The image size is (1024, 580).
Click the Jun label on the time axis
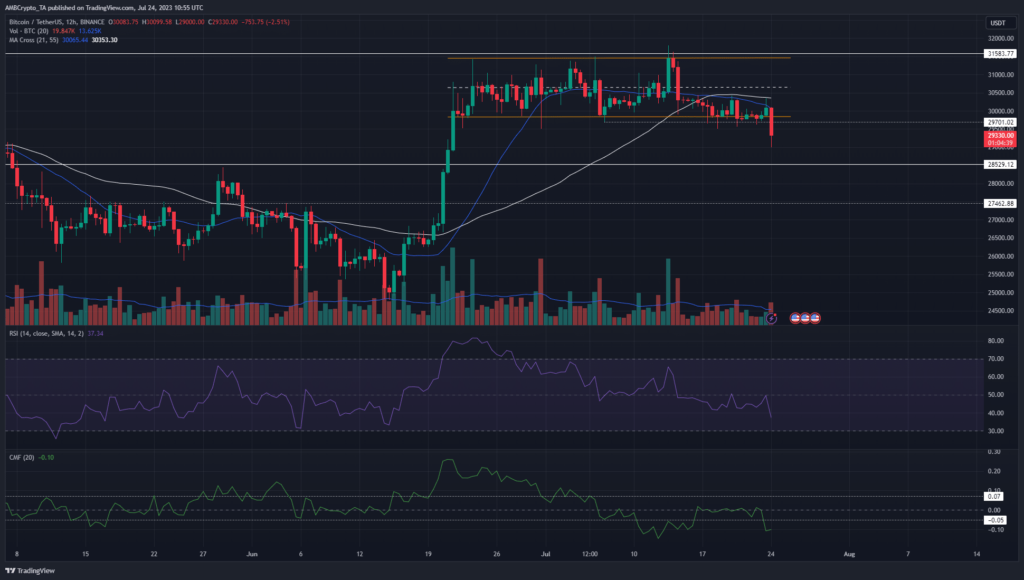tap(253, 552)
